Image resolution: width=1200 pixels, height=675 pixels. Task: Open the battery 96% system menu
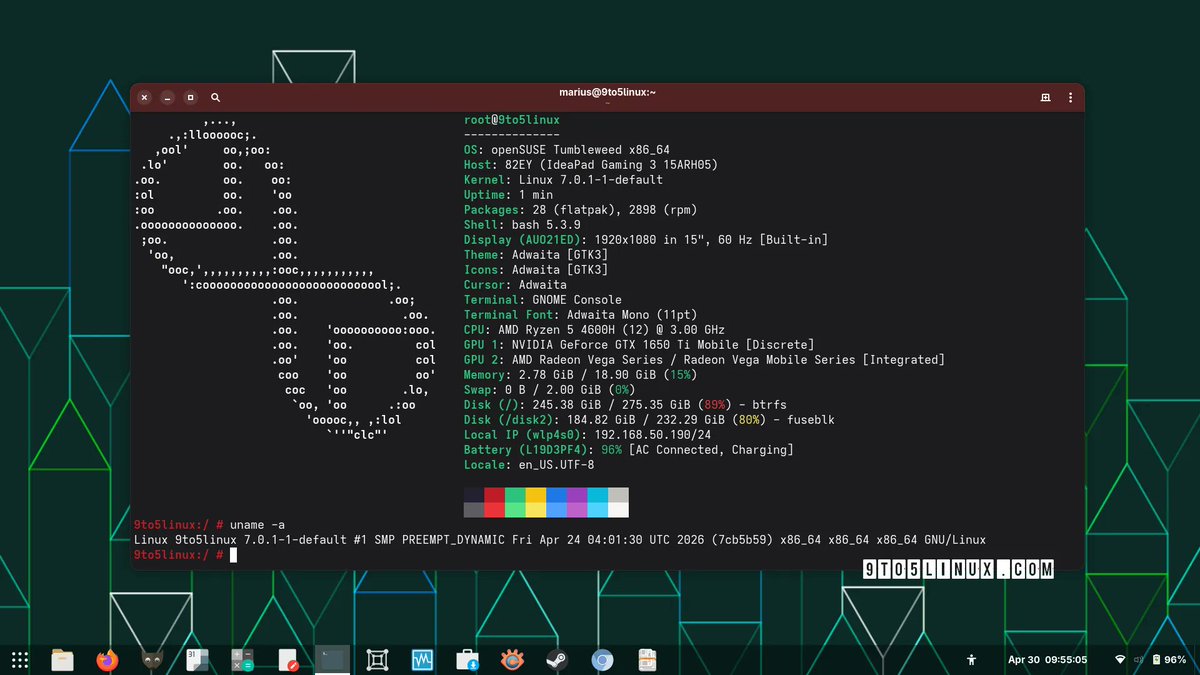click(1169, 660)
